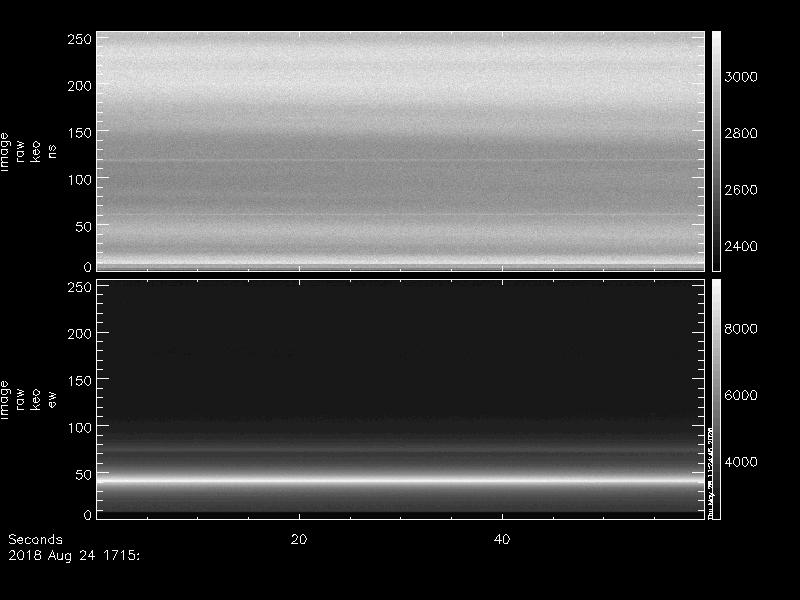Viewport: 800px width, 600px height.
Task: Click the 150 tick label of ns plot
Action: pyautogui.click(x=80, y=133)
